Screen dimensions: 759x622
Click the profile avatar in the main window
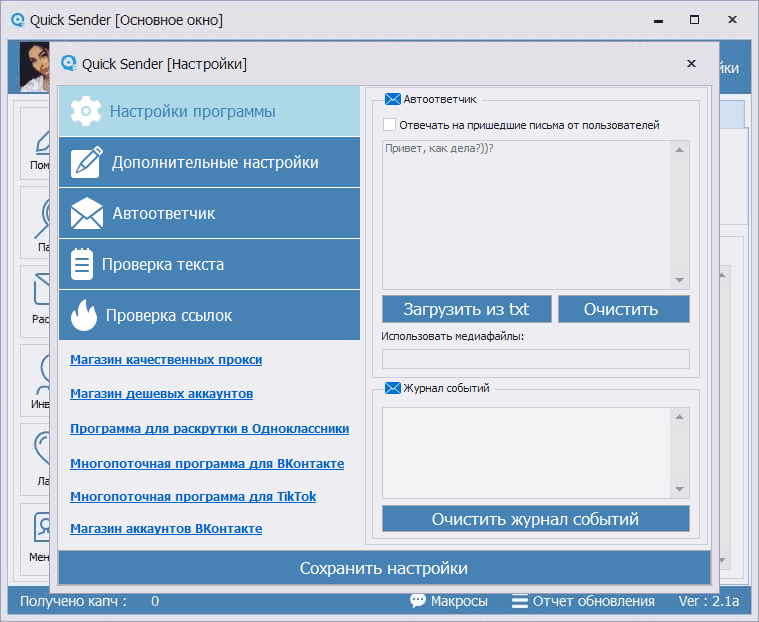tap(34, 67)
